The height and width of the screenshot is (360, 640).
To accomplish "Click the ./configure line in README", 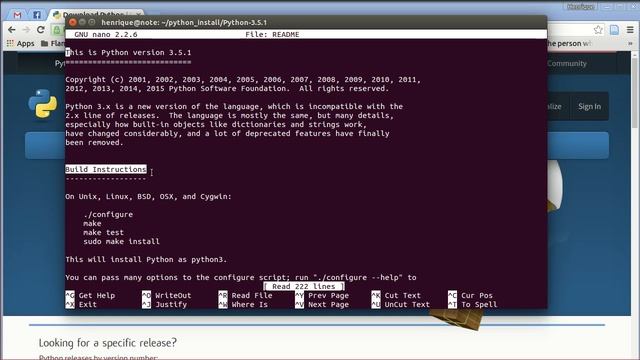I will coord(108,214).
